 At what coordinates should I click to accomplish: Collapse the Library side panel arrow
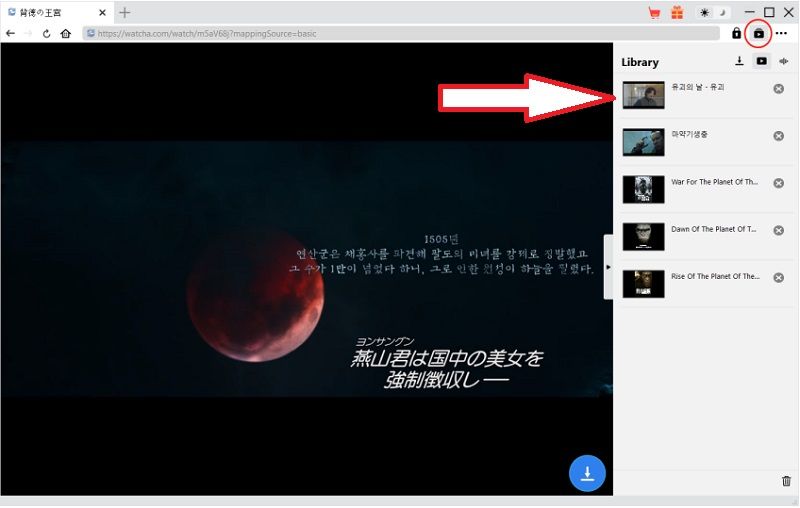[608, 267]
